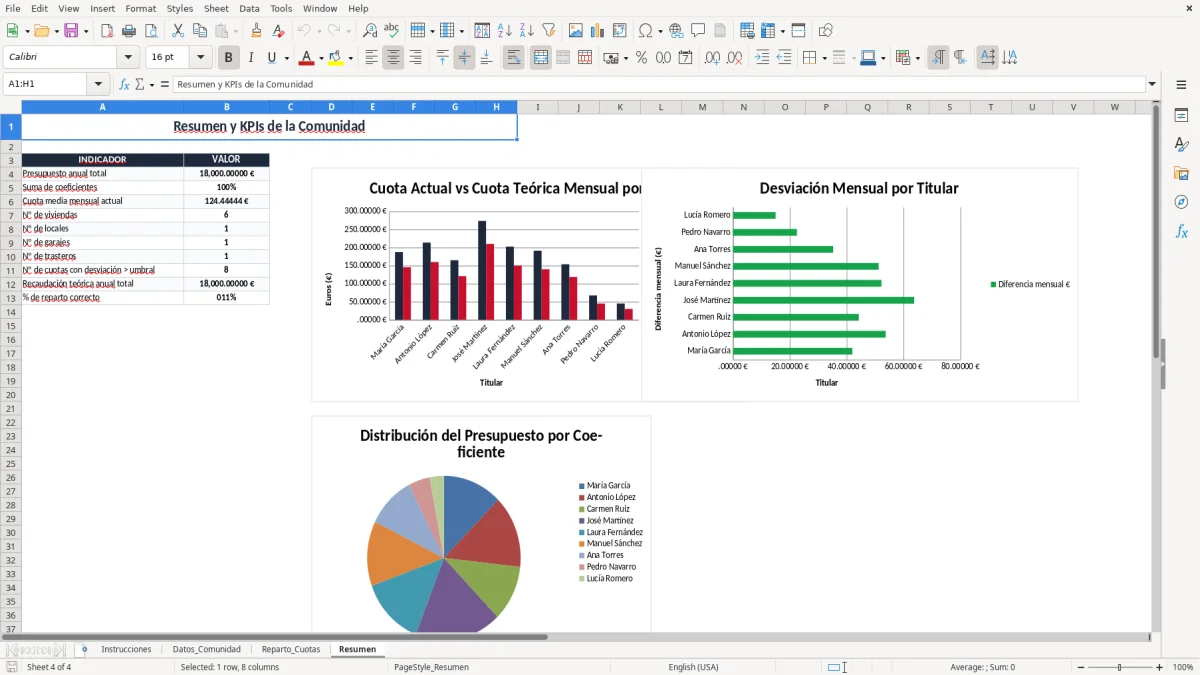
Task: Click English (USA) language in status bar
Action: [x=693, y=667]
